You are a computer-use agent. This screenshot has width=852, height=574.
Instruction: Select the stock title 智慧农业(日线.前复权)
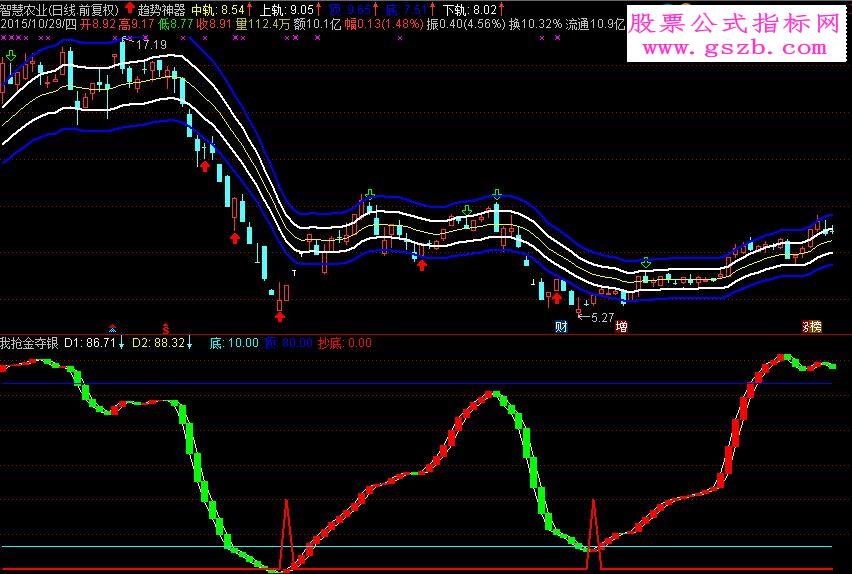(60, 9)
